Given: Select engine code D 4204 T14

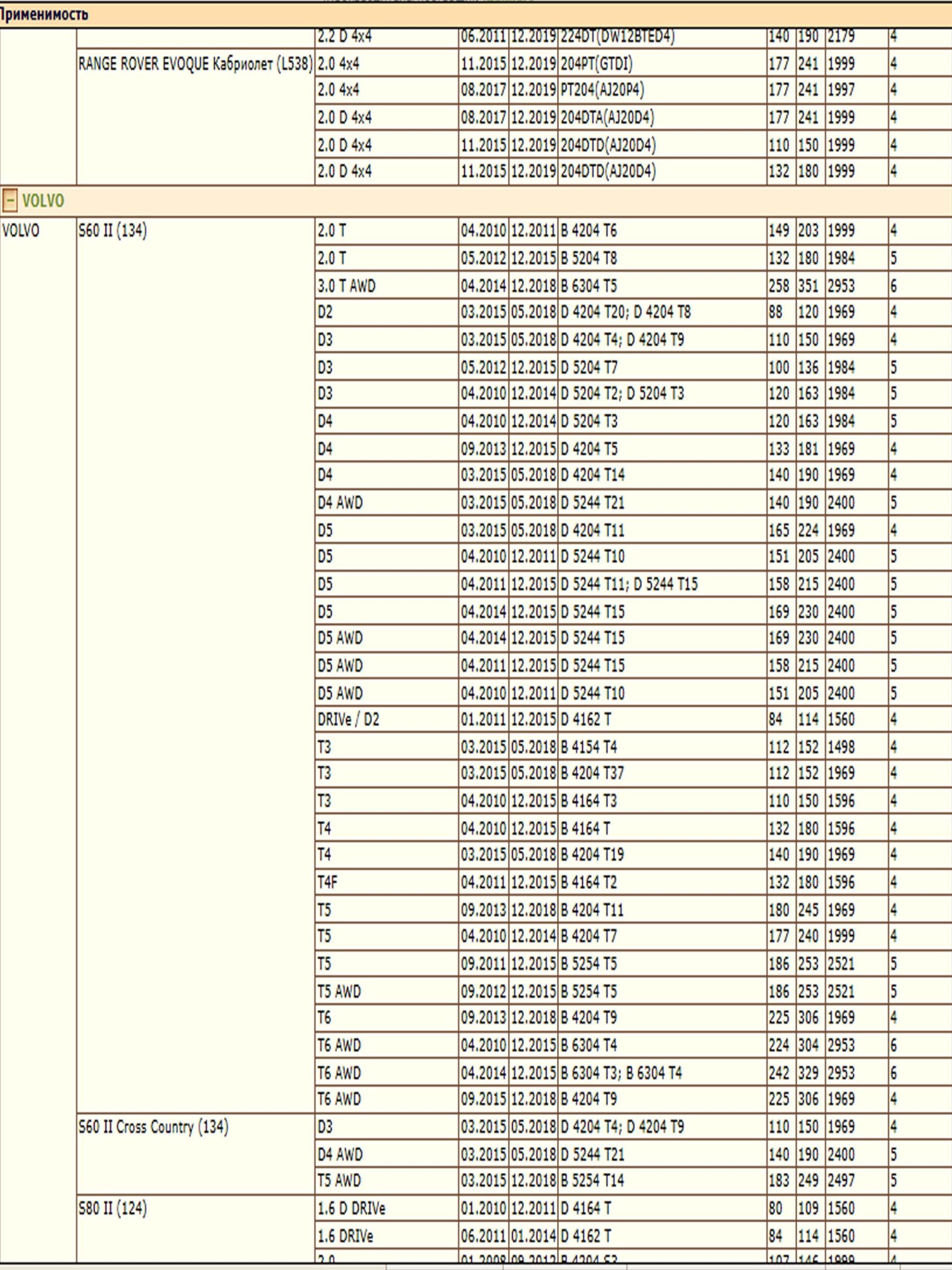Looking at the screenshot, I should pos(592,475).
